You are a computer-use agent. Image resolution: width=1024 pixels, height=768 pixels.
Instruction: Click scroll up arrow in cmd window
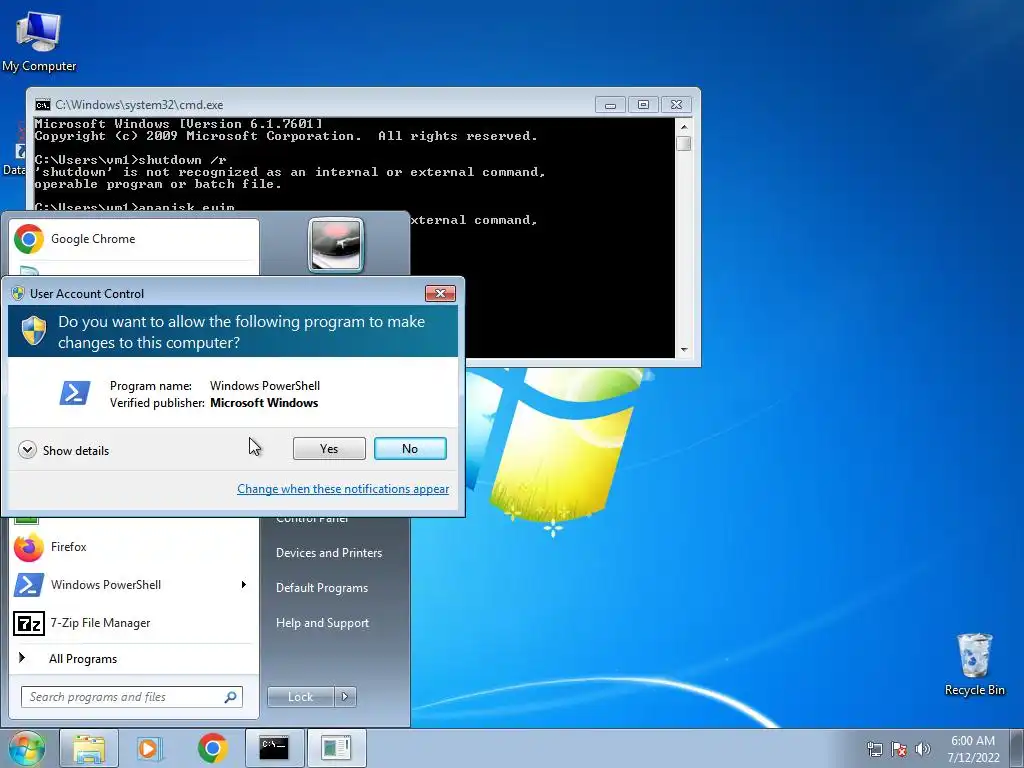tap(684, 127)
